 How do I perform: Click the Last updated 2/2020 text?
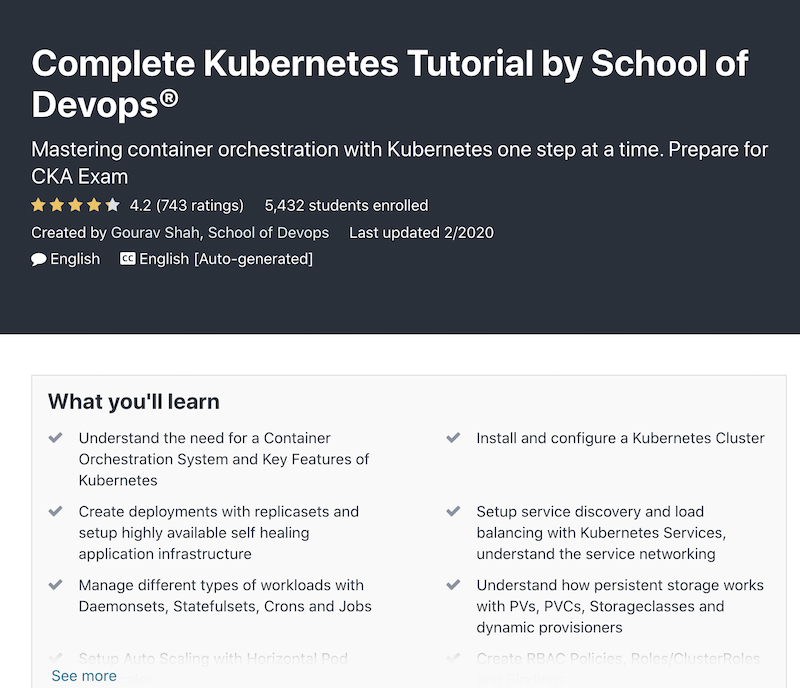(x=421, y=233)
